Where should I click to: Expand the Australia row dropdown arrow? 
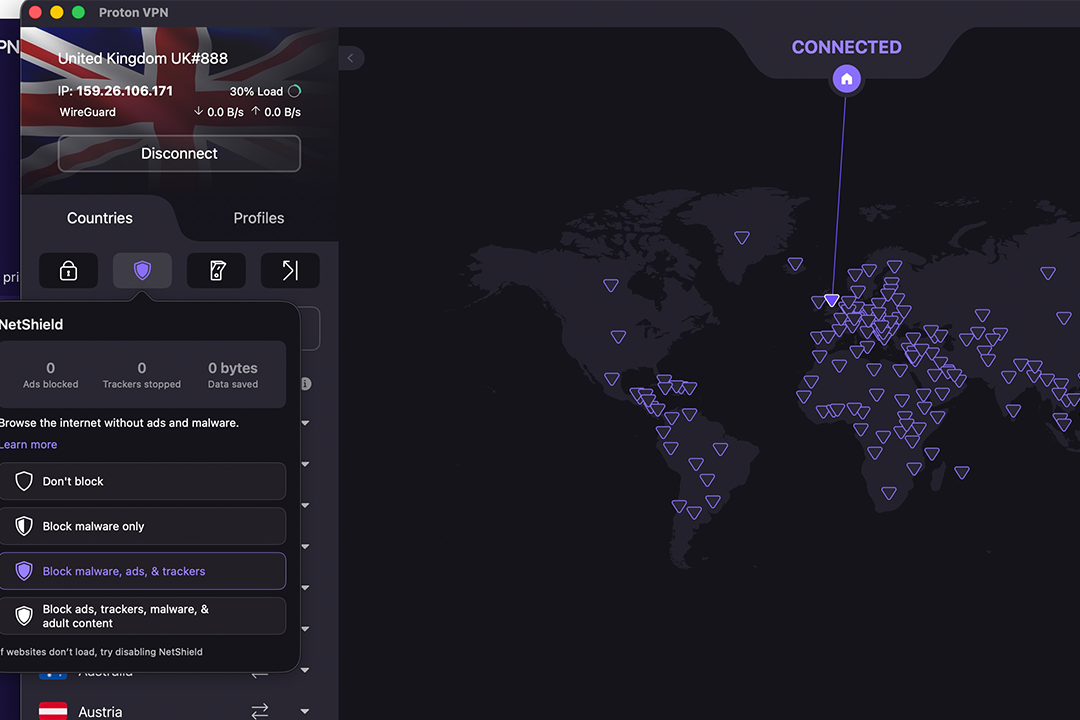305,670
